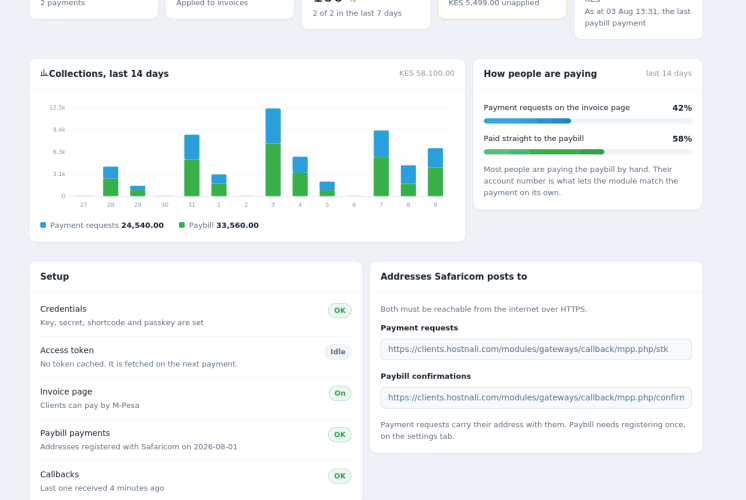Screen dimensions: 746x500
Task: Click the '3.1k' y-axis label
Action: click(59, 174)
